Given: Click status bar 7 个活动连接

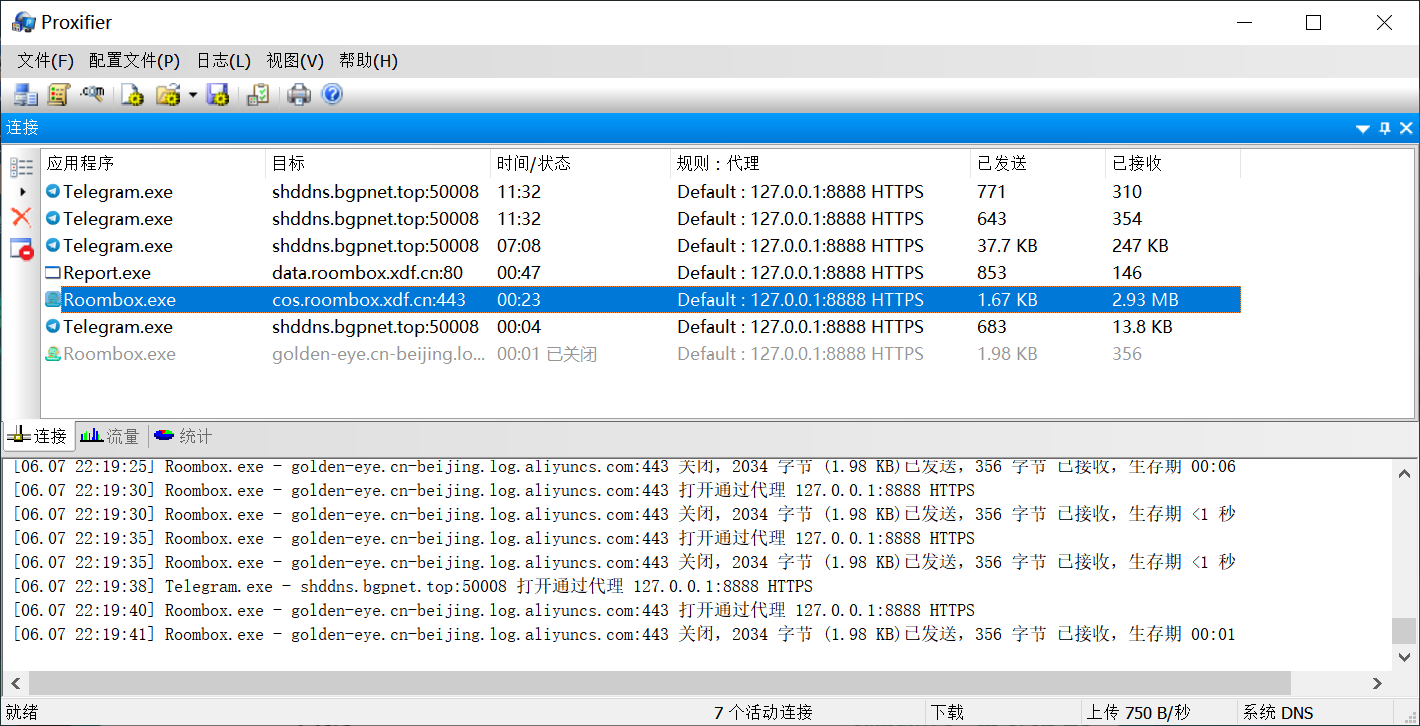Looking at the screenshot, I should click(763, 713).
